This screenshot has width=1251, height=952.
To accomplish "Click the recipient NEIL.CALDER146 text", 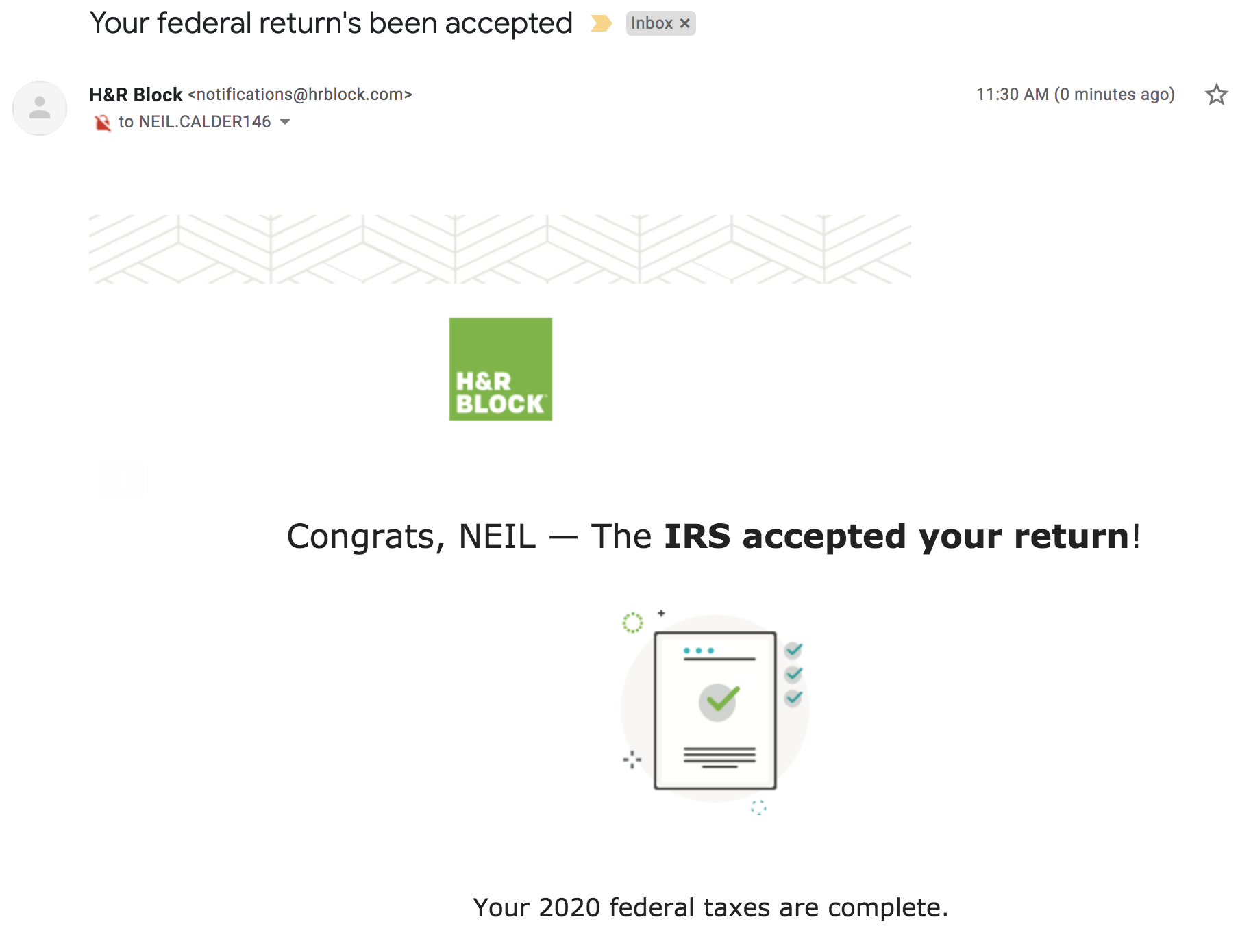I will [x=204, y=122].
